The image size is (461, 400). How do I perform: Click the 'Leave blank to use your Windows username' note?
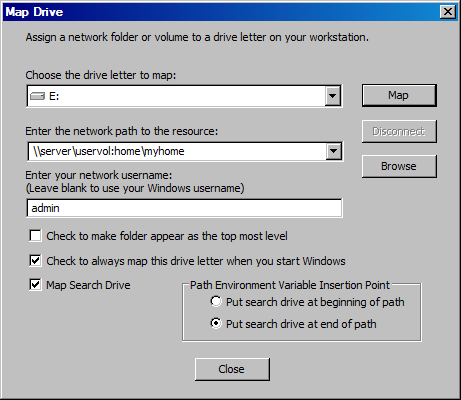[x=135, y=188]
